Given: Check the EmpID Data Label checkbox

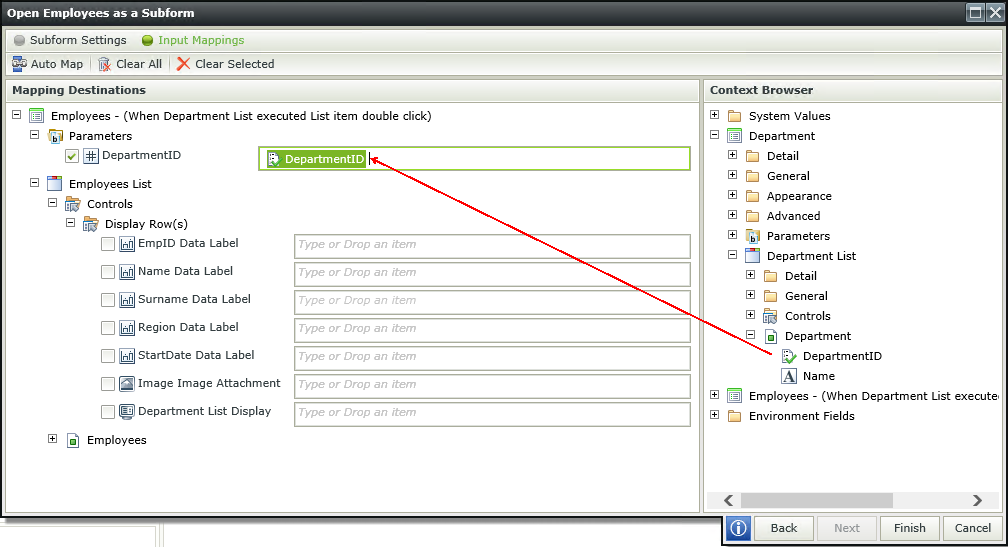Looking at the screenshot, I should (108, 244).
